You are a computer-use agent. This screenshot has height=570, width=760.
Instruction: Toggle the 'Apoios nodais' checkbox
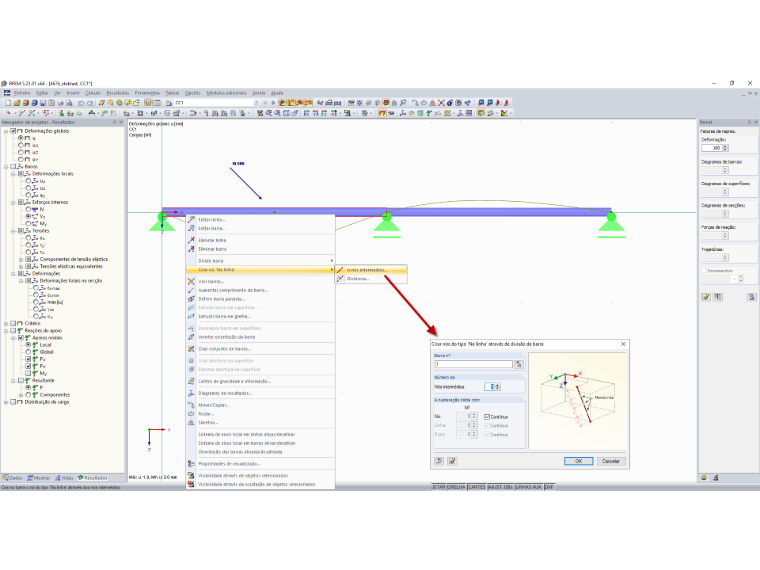coord(21,338)
